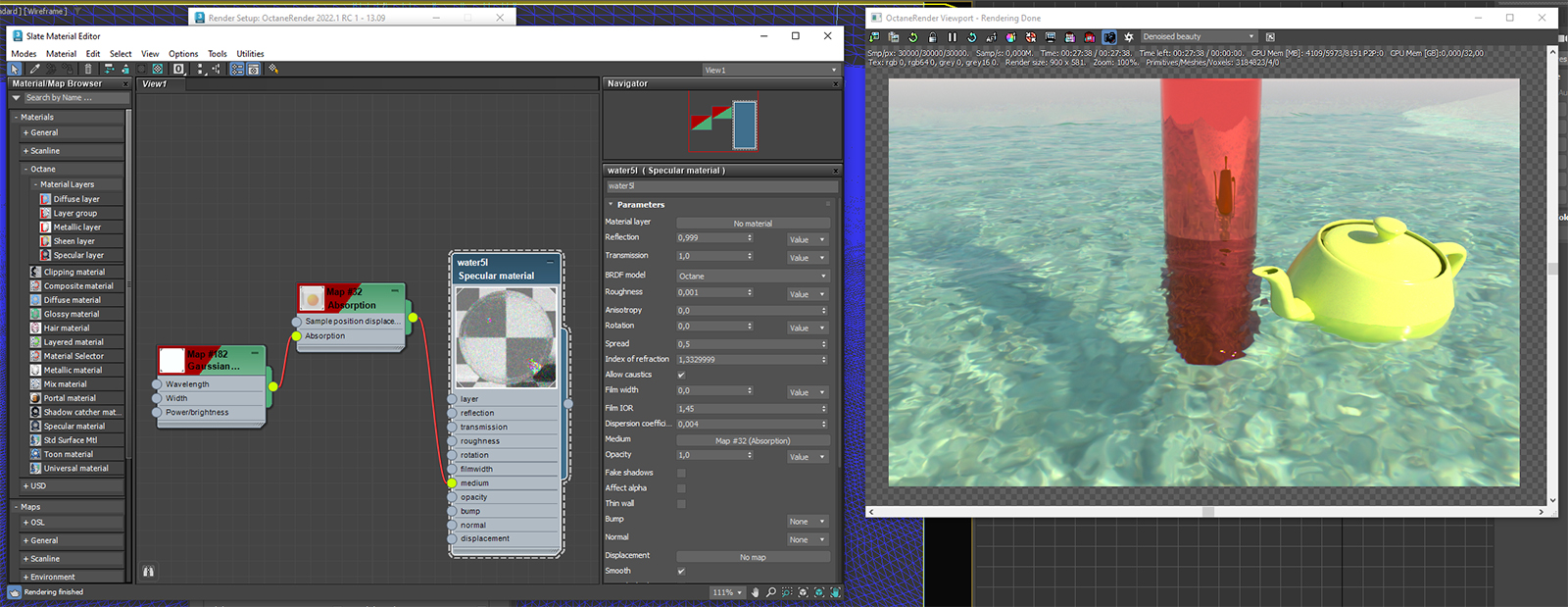
Task: Open the Tools menu
Action: coord(218,54)
